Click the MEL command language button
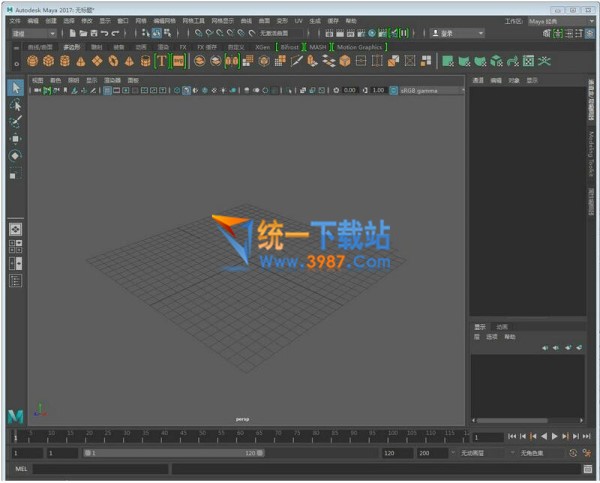Viewport: 600px width, 483px height. 21,469
